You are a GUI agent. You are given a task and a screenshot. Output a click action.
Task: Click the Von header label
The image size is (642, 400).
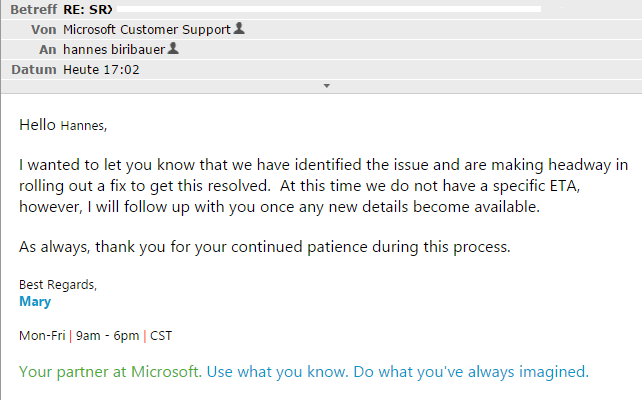click(43, 29)
